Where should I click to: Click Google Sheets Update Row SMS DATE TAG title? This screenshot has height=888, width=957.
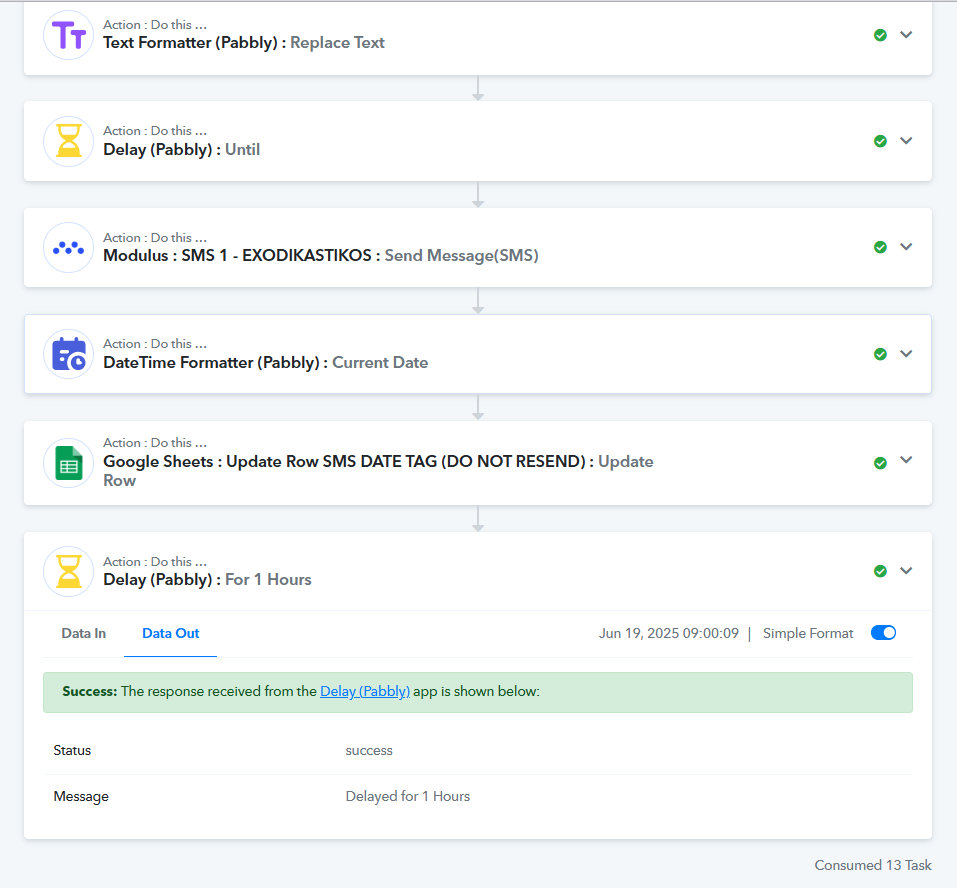(378, 471)
